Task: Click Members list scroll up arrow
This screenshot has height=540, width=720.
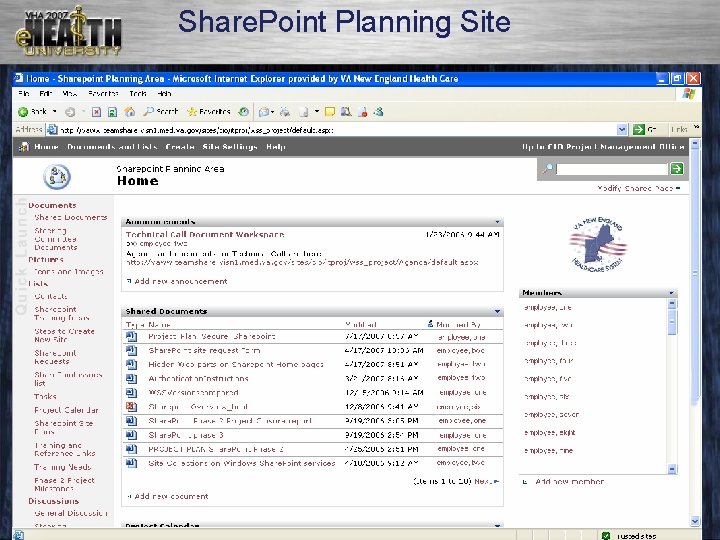Action: click(672, 304)
